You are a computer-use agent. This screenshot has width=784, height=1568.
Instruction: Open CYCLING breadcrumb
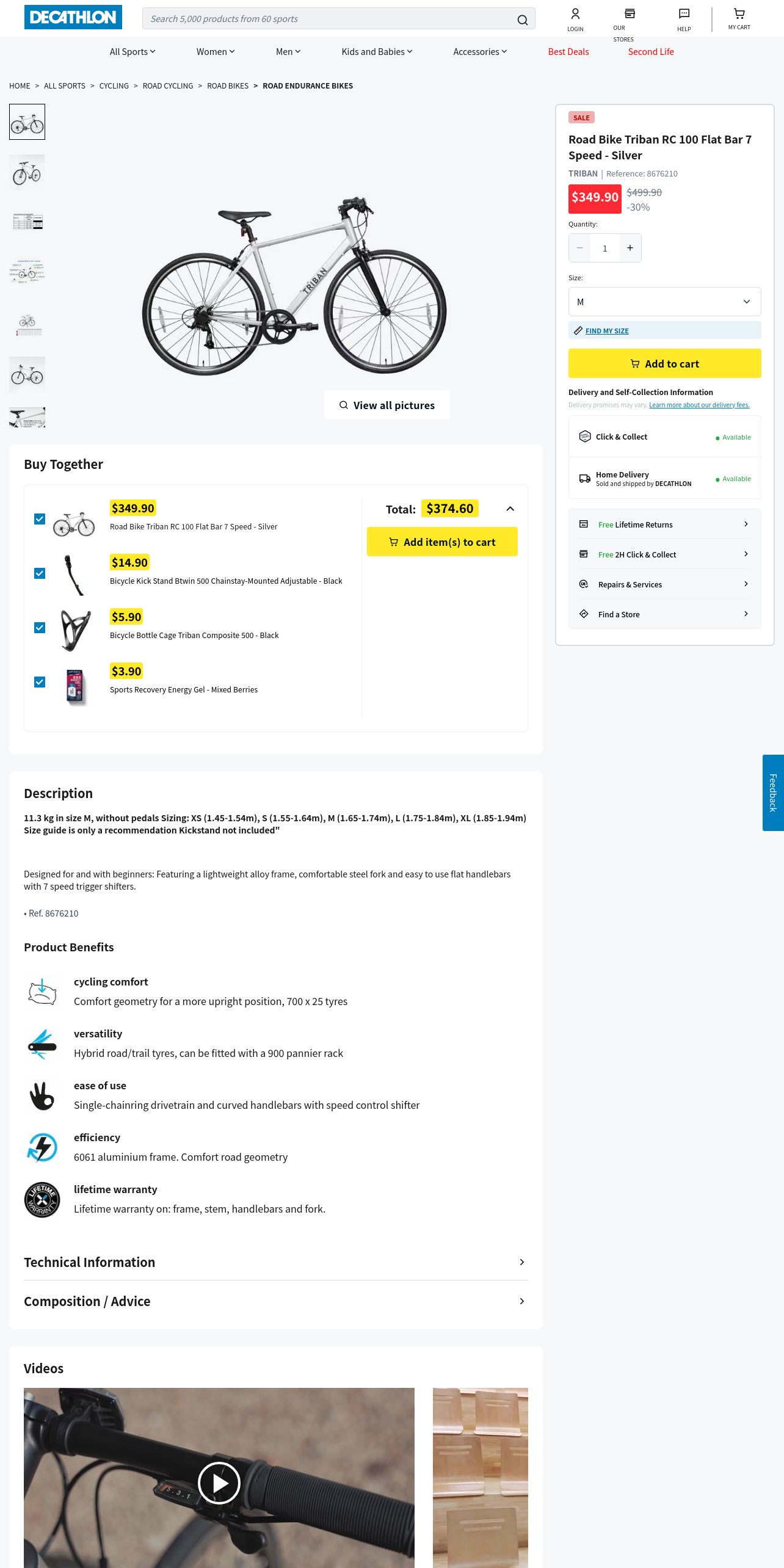click(114, 86)
